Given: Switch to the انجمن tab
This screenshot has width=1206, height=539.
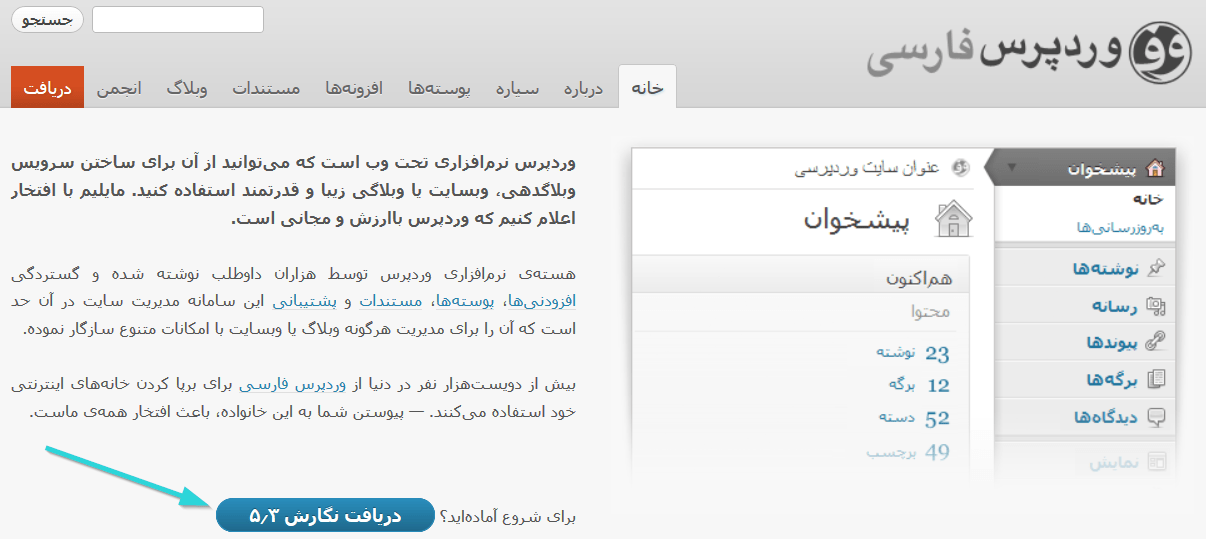Looking at the screenshot, I should coord(119,88).
